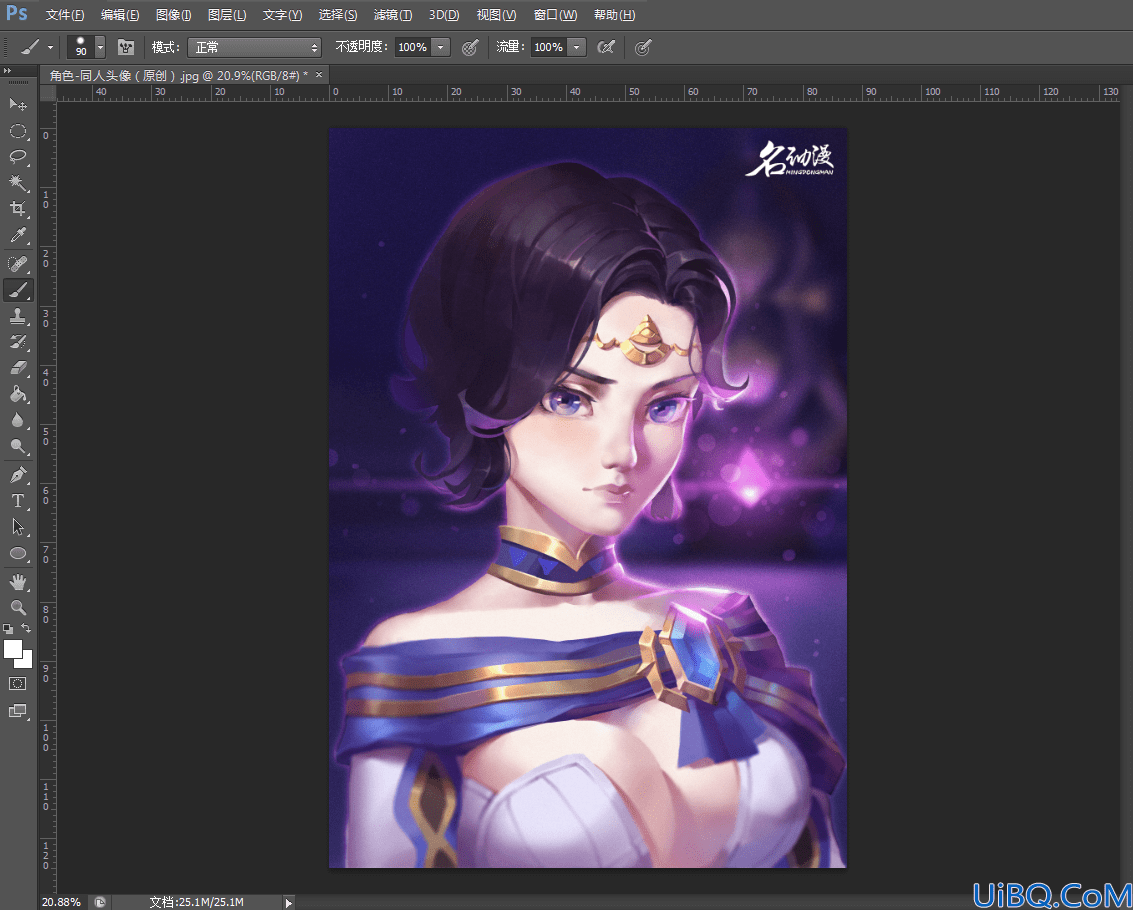The height and width of the screenshot is (910, 1133).
Task: Open the 不透明度 opacity slider arrow
Action: pyautogui.click(x=440, y=48)
